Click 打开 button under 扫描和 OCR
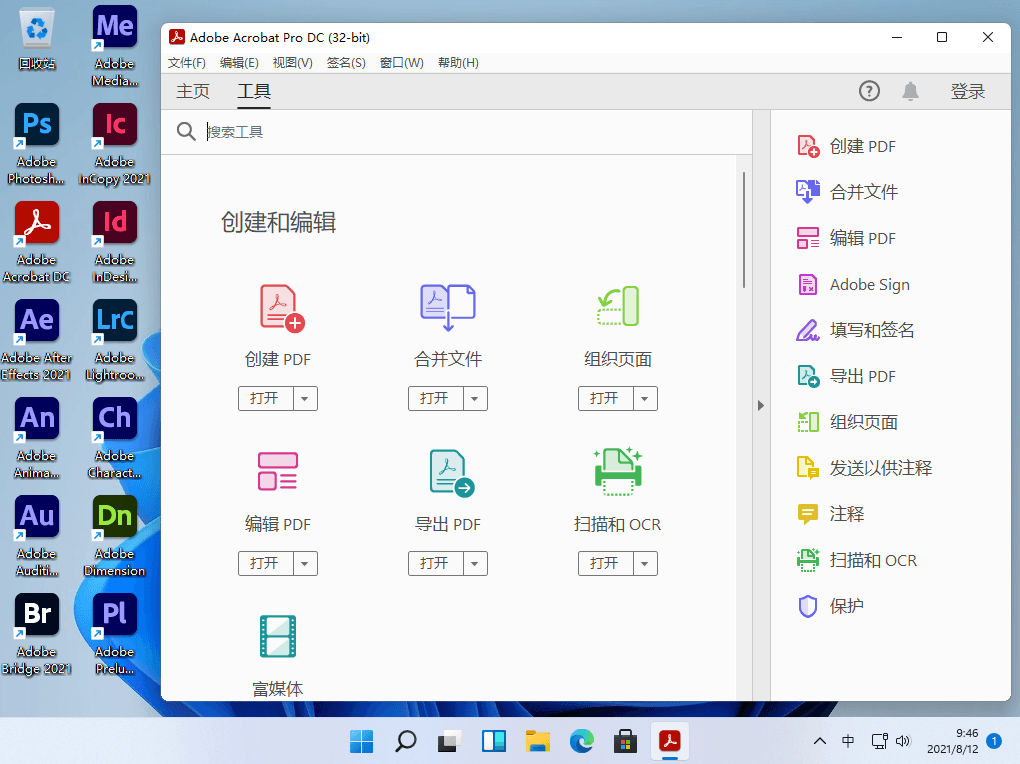This screenshot has width=1020, height=764. pyautogui.click(x=605, y=564)
